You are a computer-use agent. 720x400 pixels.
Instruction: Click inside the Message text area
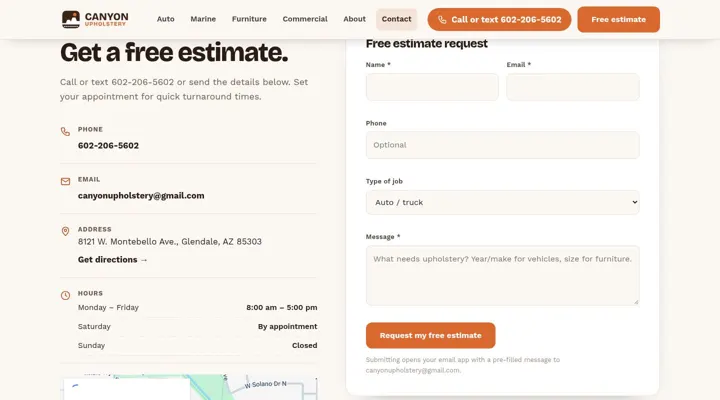pyautogui.click(x=502, y=276)
